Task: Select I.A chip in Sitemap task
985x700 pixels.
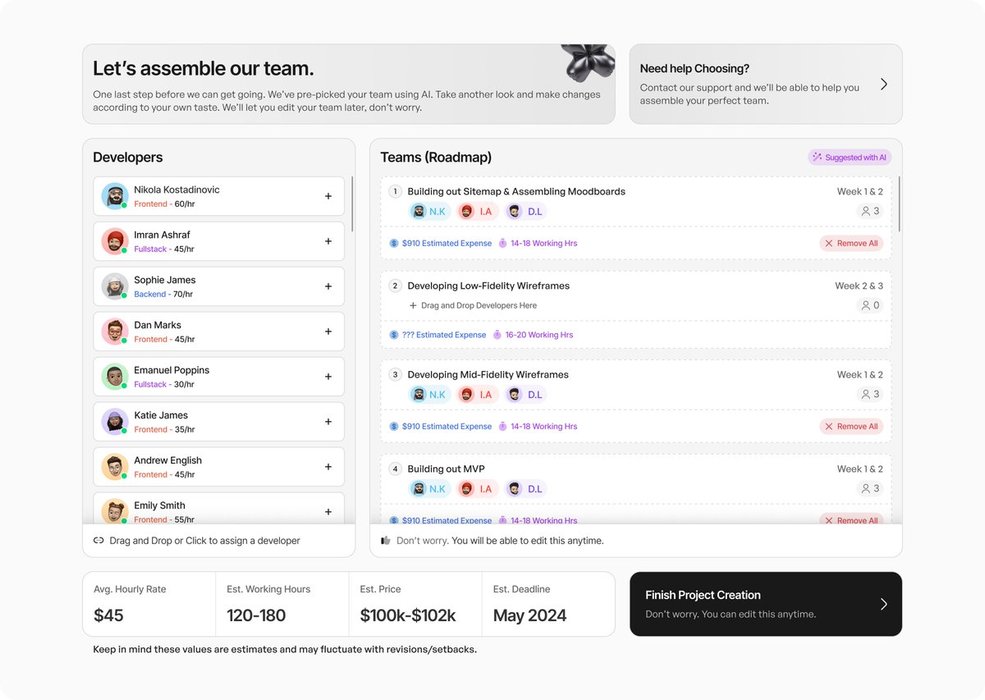Action: pyautogui.click(x=476, y=211)
